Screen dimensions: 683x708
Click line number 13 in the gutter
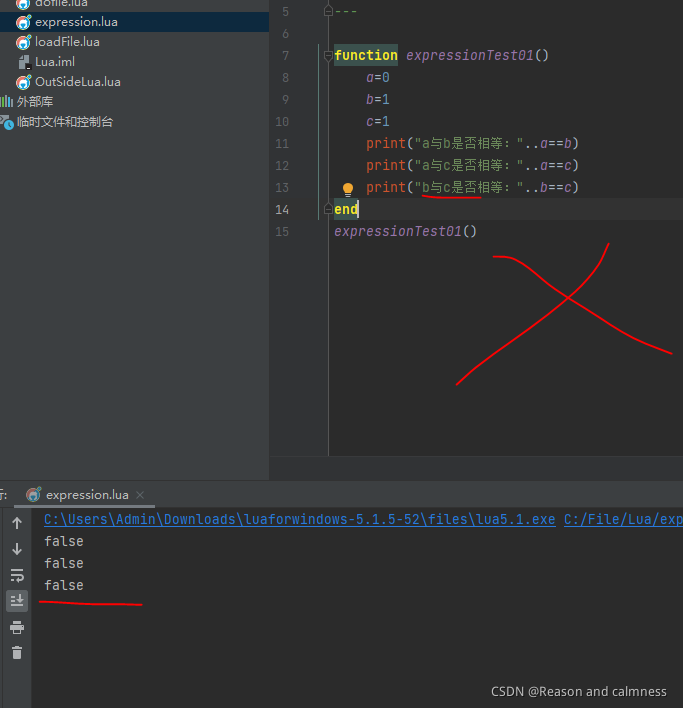(x=282, y=187)
